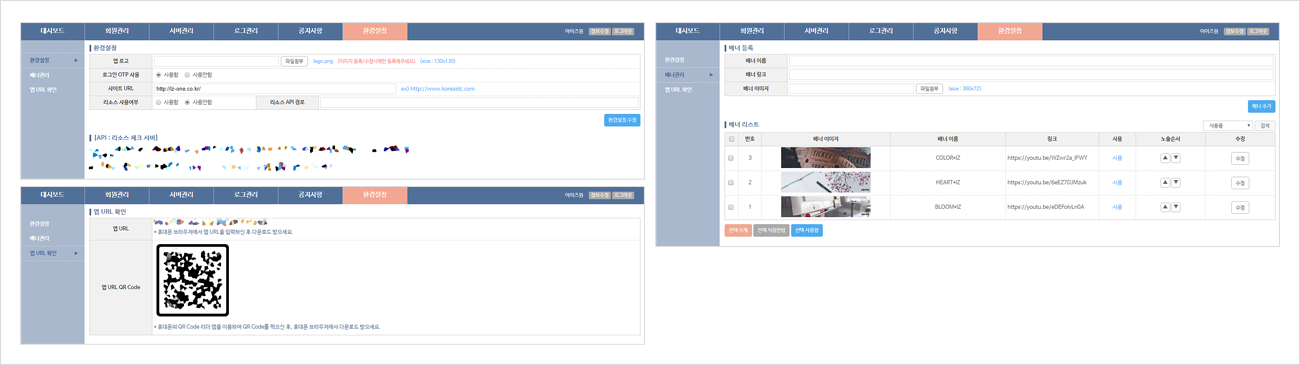Move the BLOOM*IZ banner down in order
1300x365 pixels.
(1176, 207)
